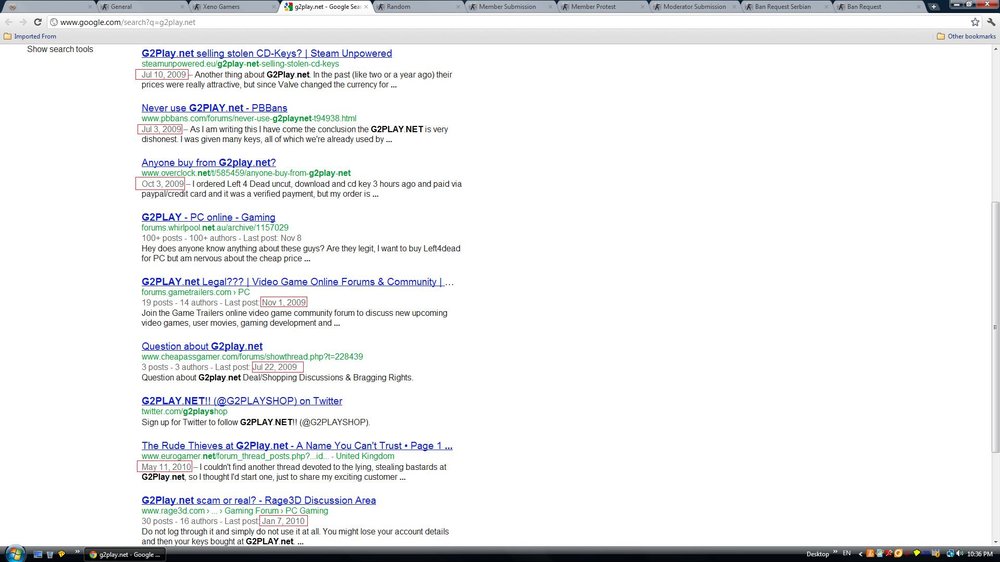
Task: Click the EN language indicator
Action: click(x=847, y=553)
